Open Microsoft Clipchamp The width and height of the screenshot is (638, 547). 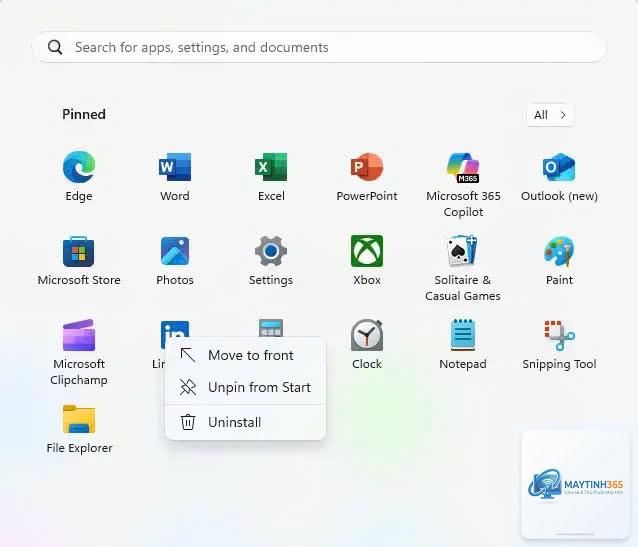point(79,335)
